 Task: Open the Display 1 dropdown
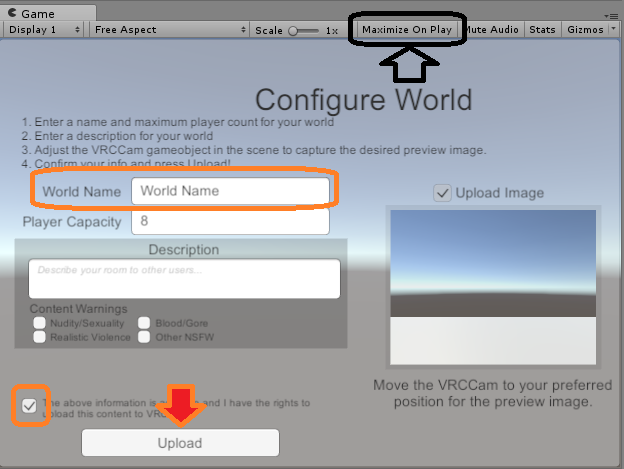coord(44,30)
